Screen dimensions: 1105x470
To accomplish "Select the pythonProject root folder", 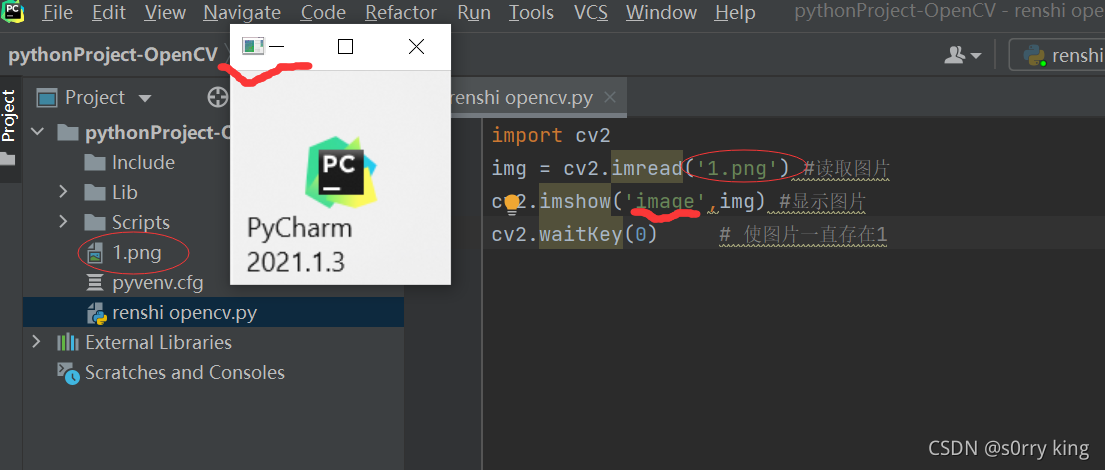I will pyautogui.click(x=158, y=132).
